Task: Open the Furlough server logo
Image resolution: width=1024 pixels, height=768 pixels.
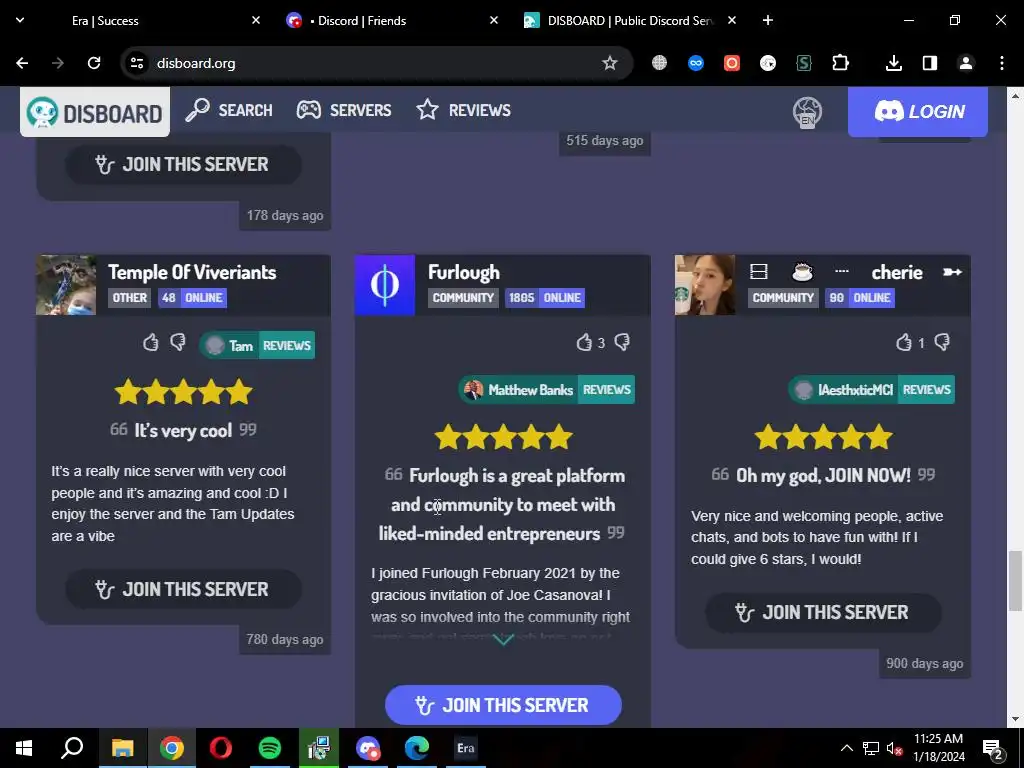Action: coord(385,285)
